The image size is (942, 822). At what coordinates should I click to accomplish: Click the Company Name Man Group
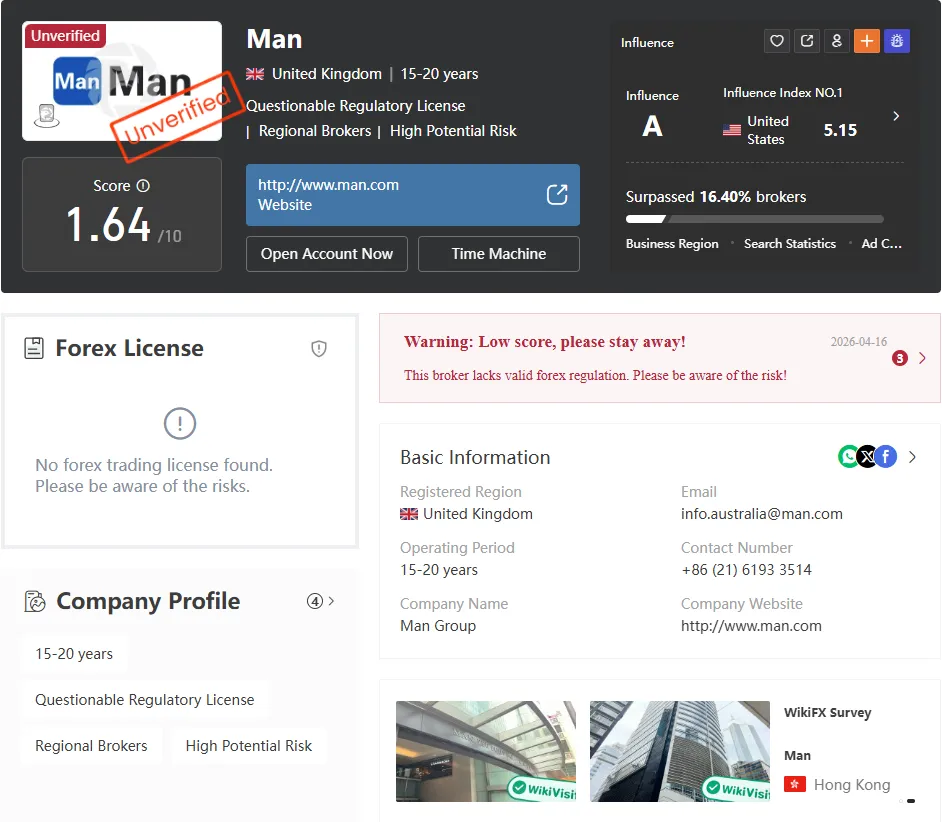438,626
